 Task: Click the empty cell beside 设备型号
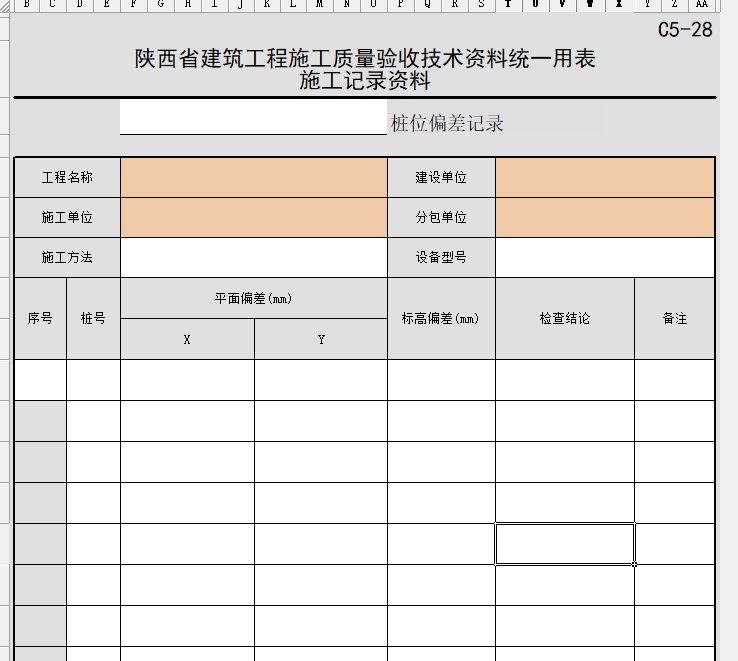pos(605,257)
